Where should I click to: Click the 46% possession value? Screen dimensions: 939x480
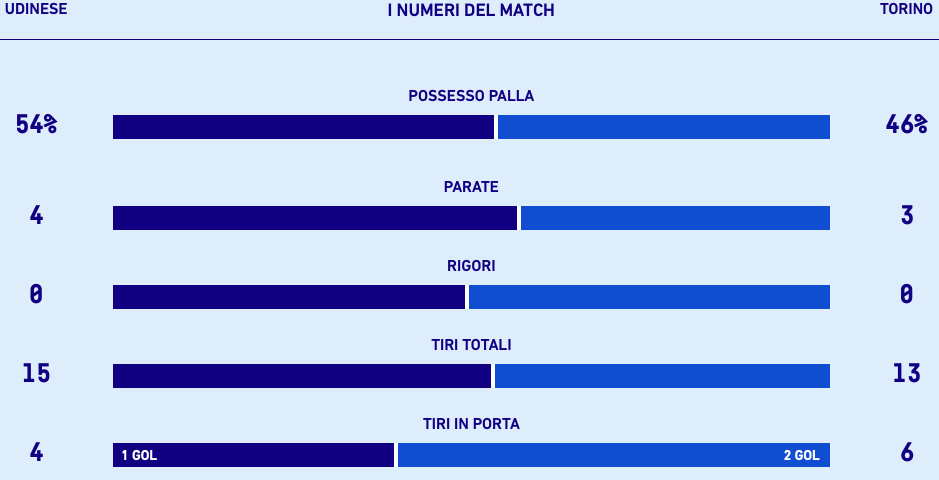(x=906, y=125)
